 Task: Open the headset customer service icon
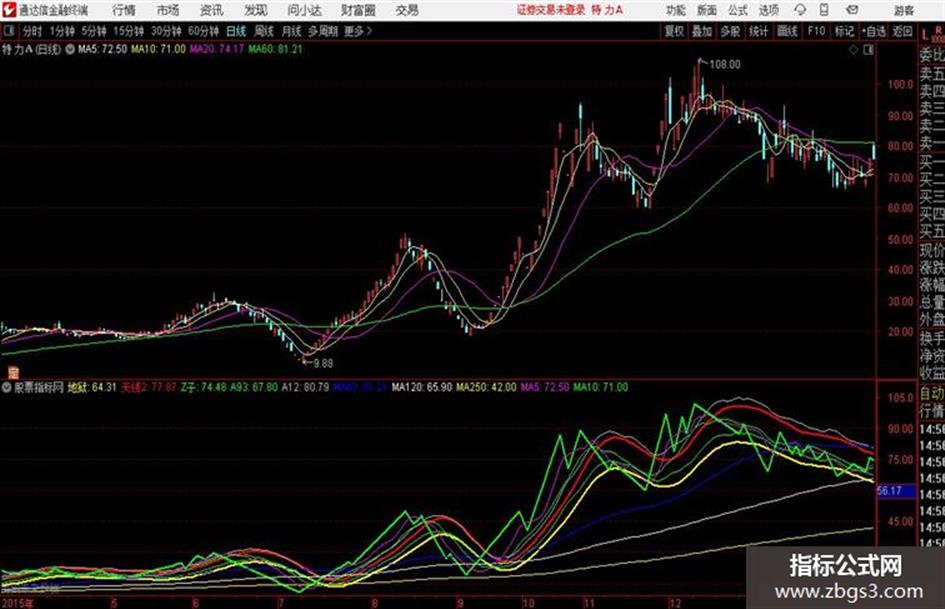point(800,10)
